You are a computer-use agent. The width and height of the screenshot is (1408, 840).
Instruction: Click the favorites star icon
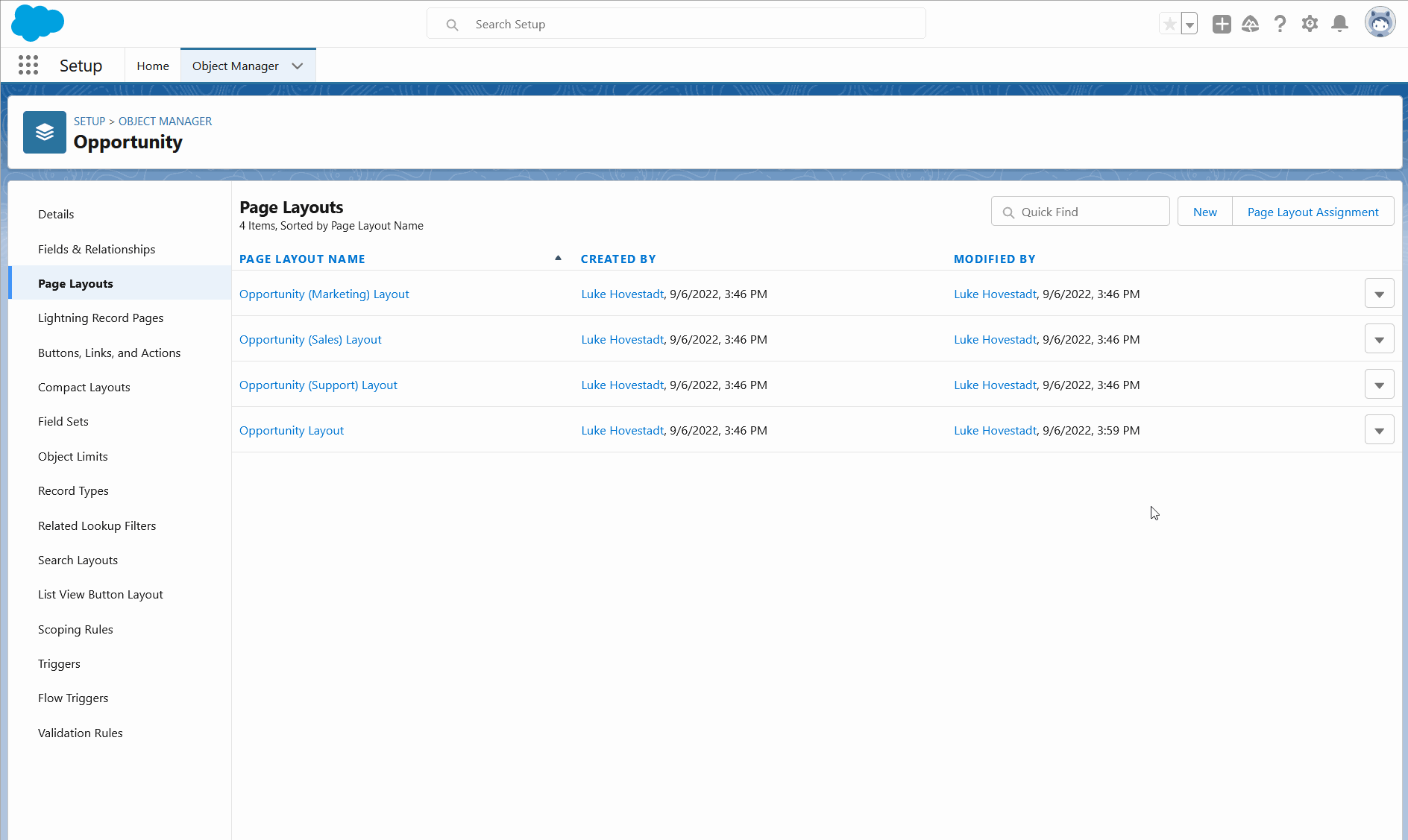[x=1170, y=24]
